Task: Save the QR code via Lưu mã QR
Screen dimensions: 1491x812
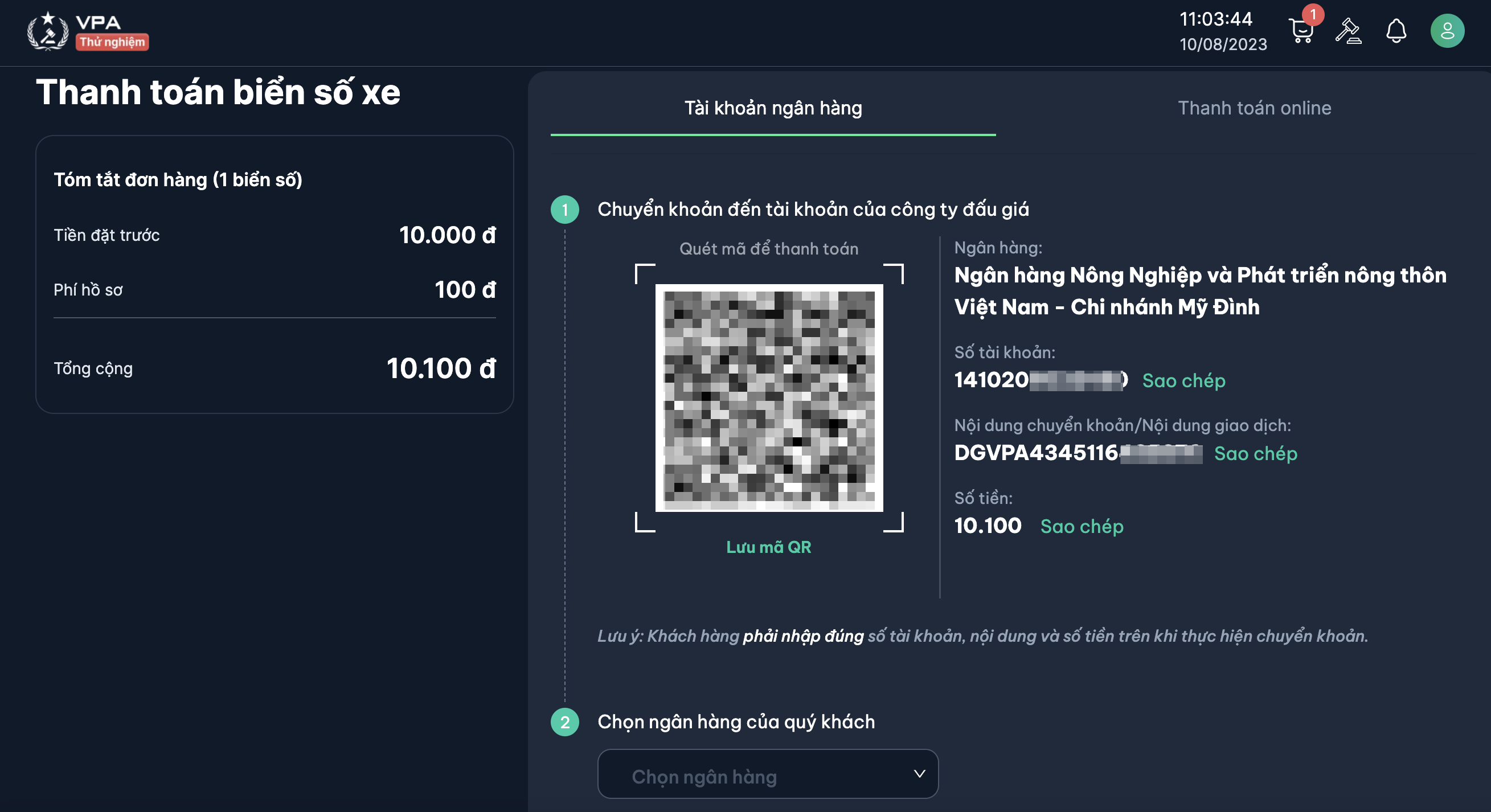Action: click(x=769, y=547)
